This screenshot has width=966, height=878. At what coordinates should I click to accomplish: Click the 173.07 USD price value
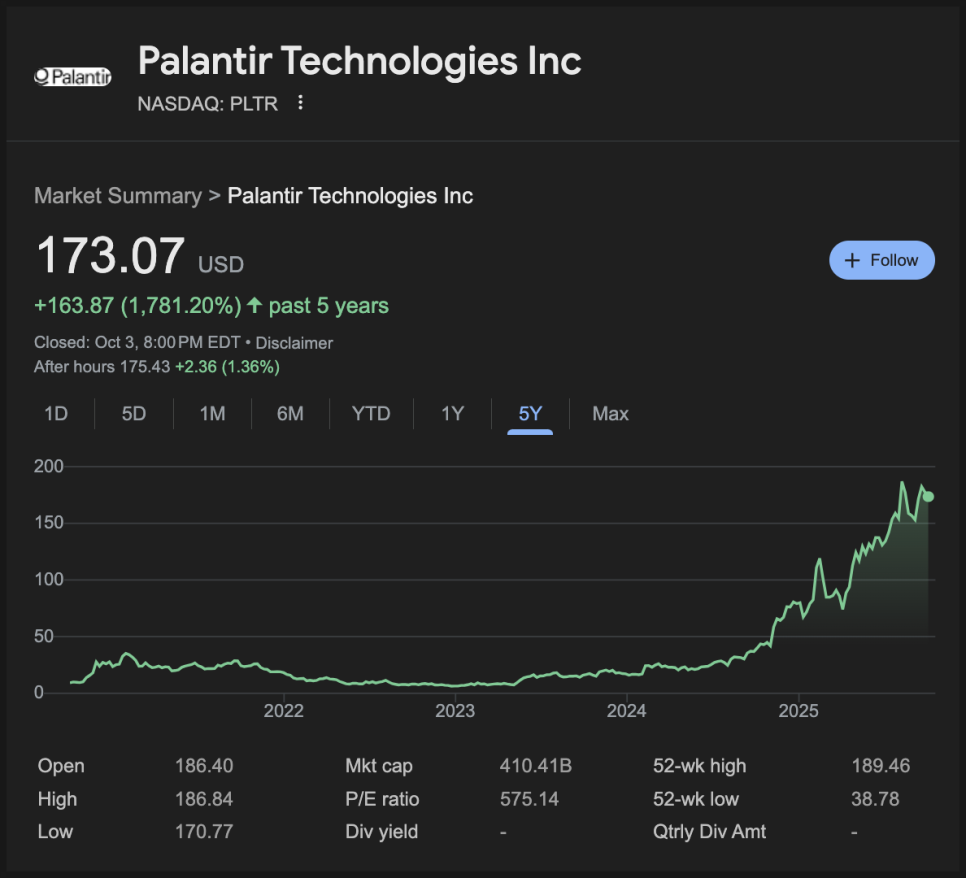(x=111, y=256)
